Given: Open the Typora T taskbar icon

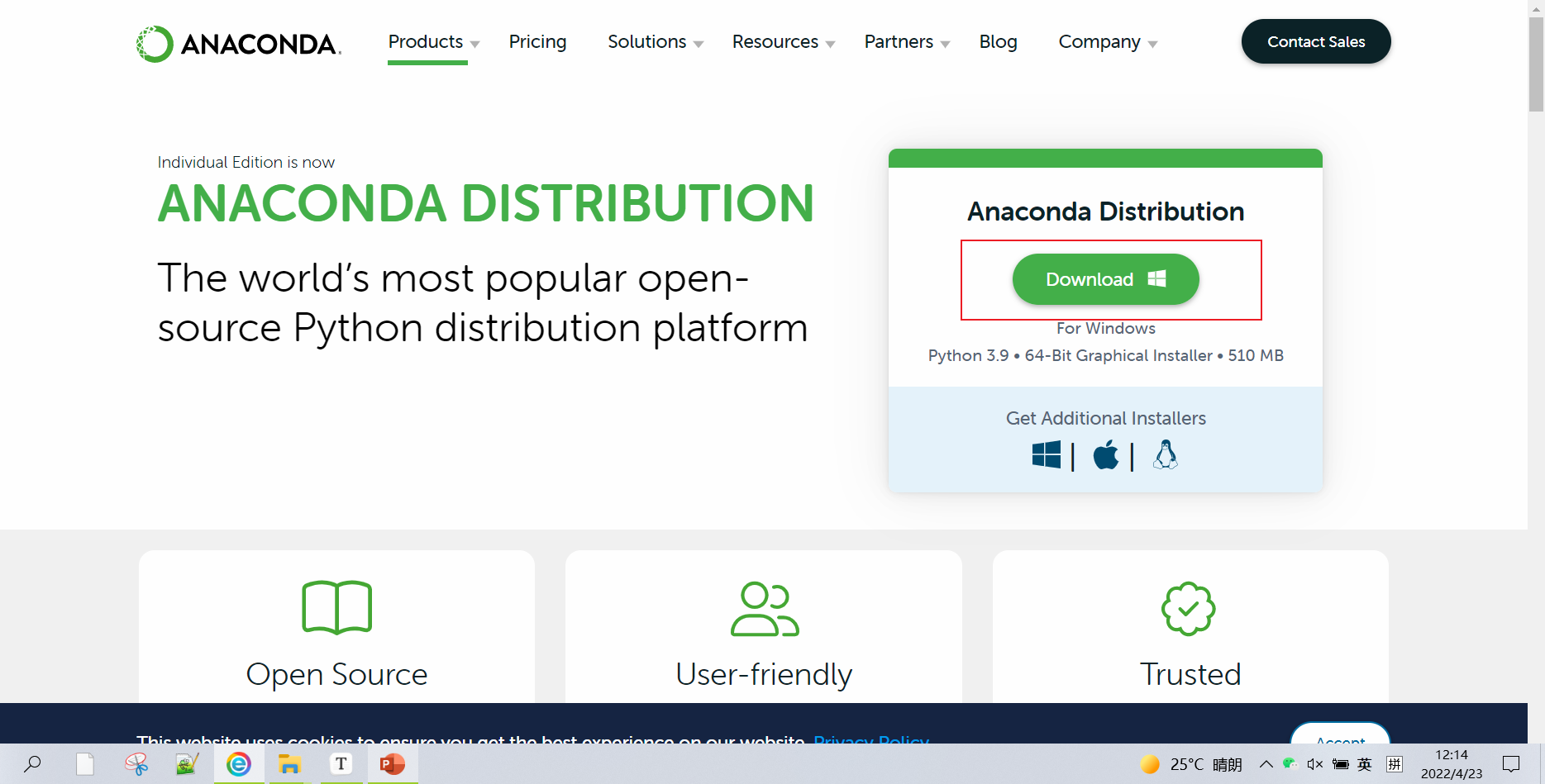Looking at the screenshot, I should click(x=341, y=764).
